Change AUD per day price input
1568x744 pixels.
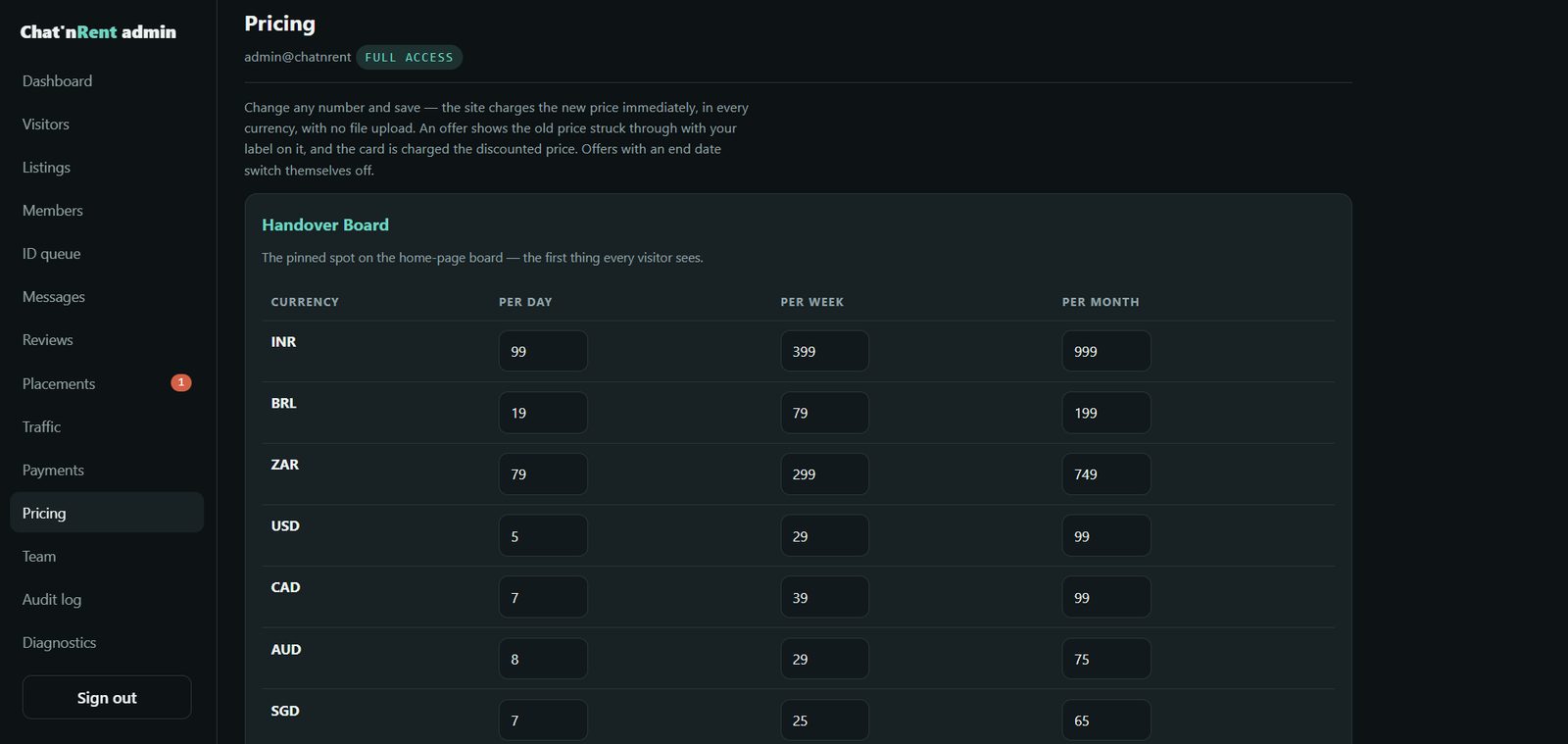pyautogui.click(x=543, y=659)
